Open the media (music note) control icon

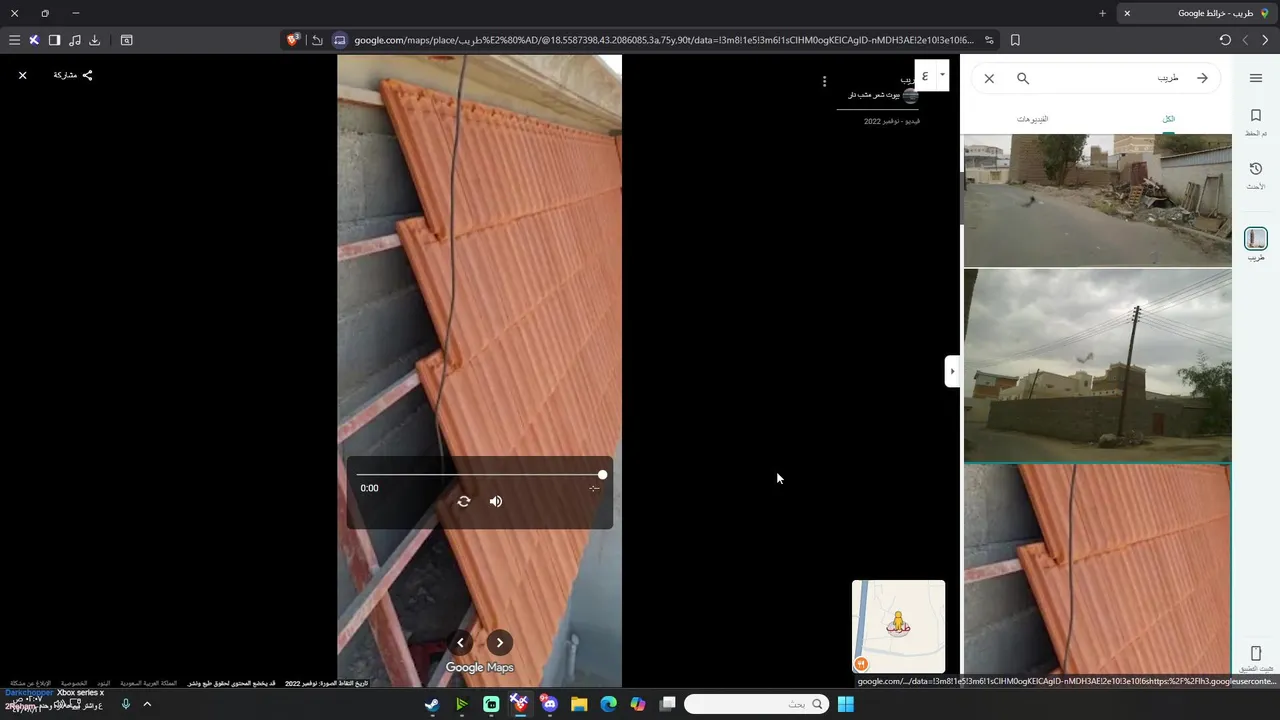click(75, 40)
